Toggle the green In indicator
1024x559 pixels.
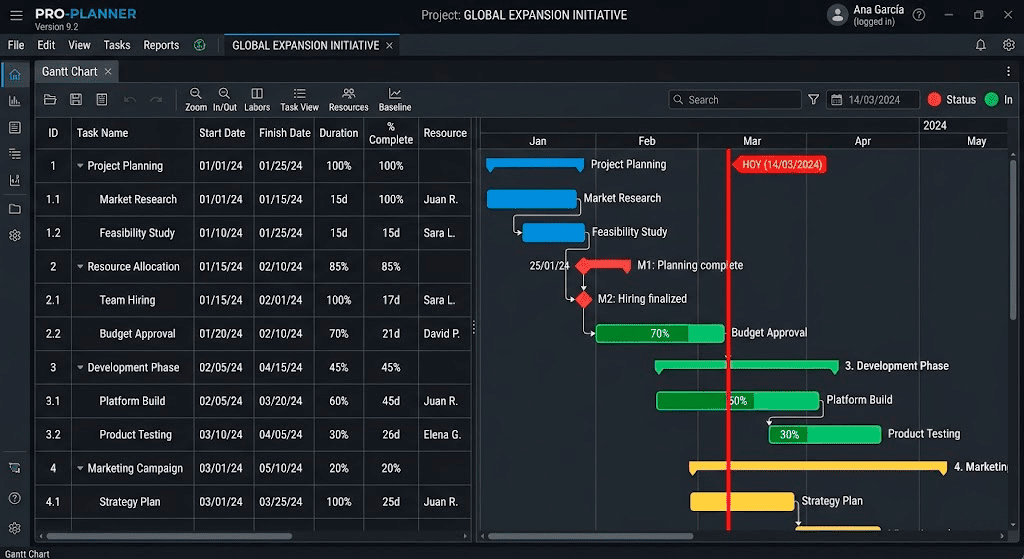991,99
